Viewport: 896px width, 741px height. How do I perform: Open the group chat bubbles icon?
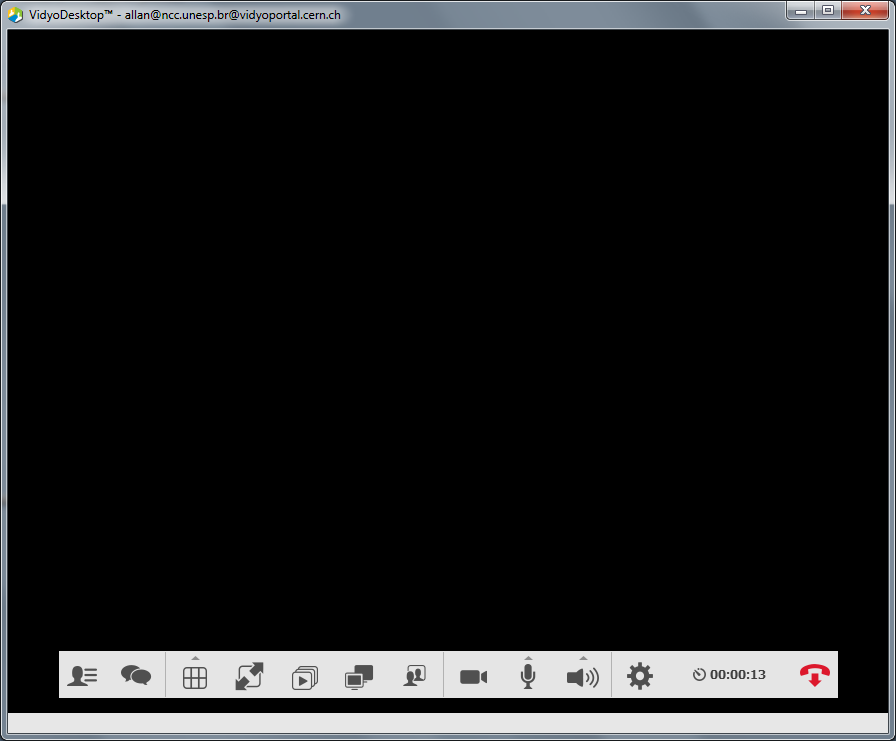pyautogui.click(x=136, y=675)
